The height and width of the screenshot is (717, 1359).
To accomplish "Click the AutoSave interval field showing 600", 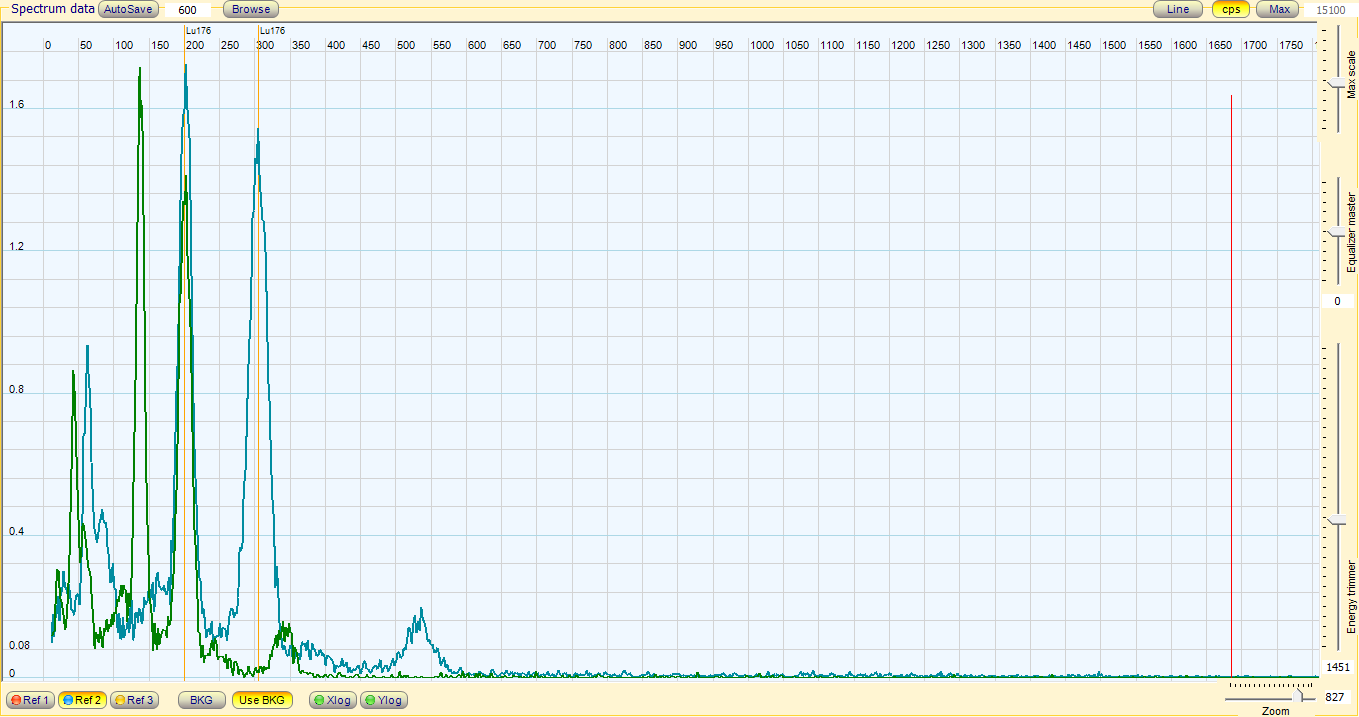I will [187, 10].
